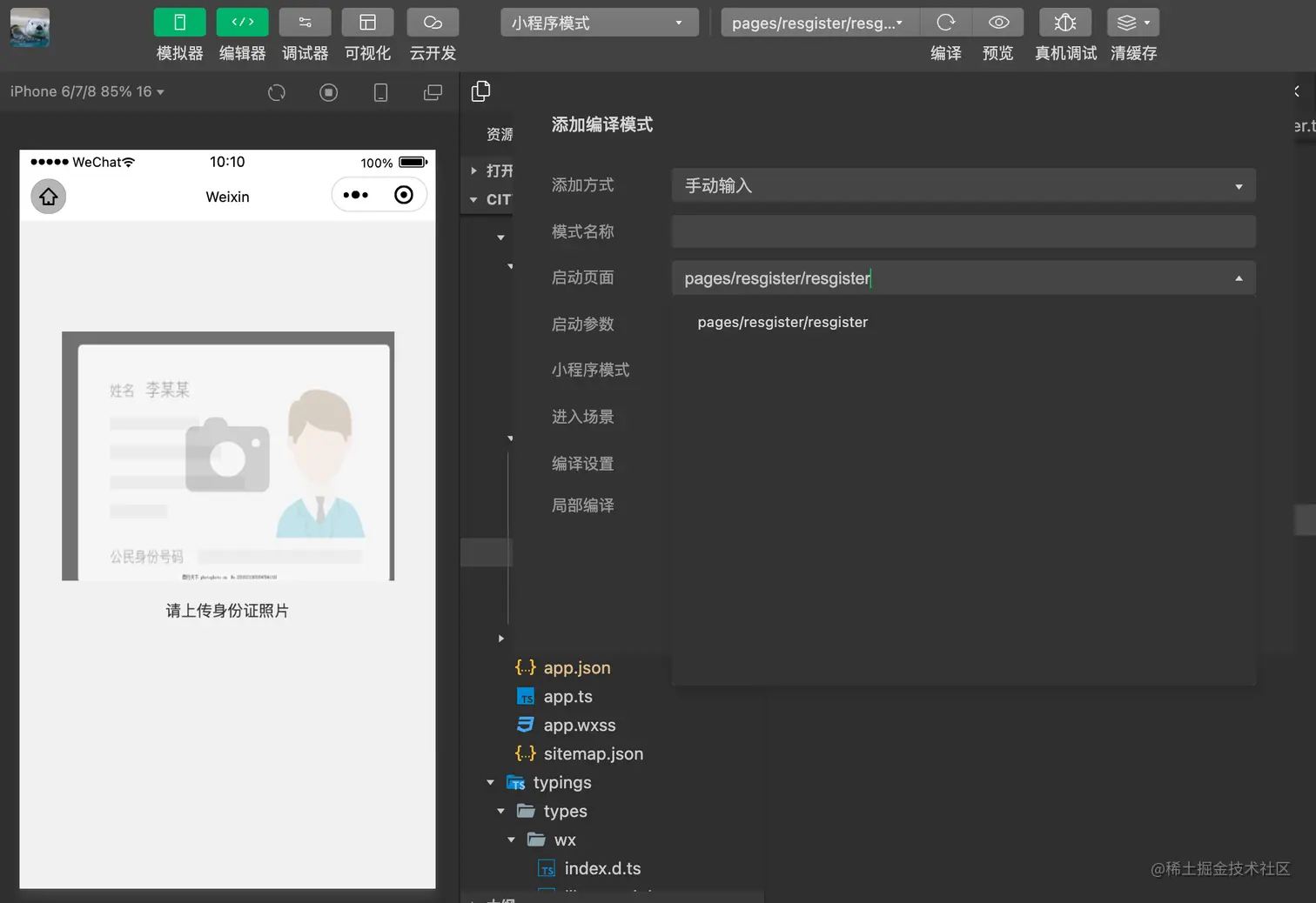
Task: Select the pages/resgister/register suggestion
Action: point(782,322)
